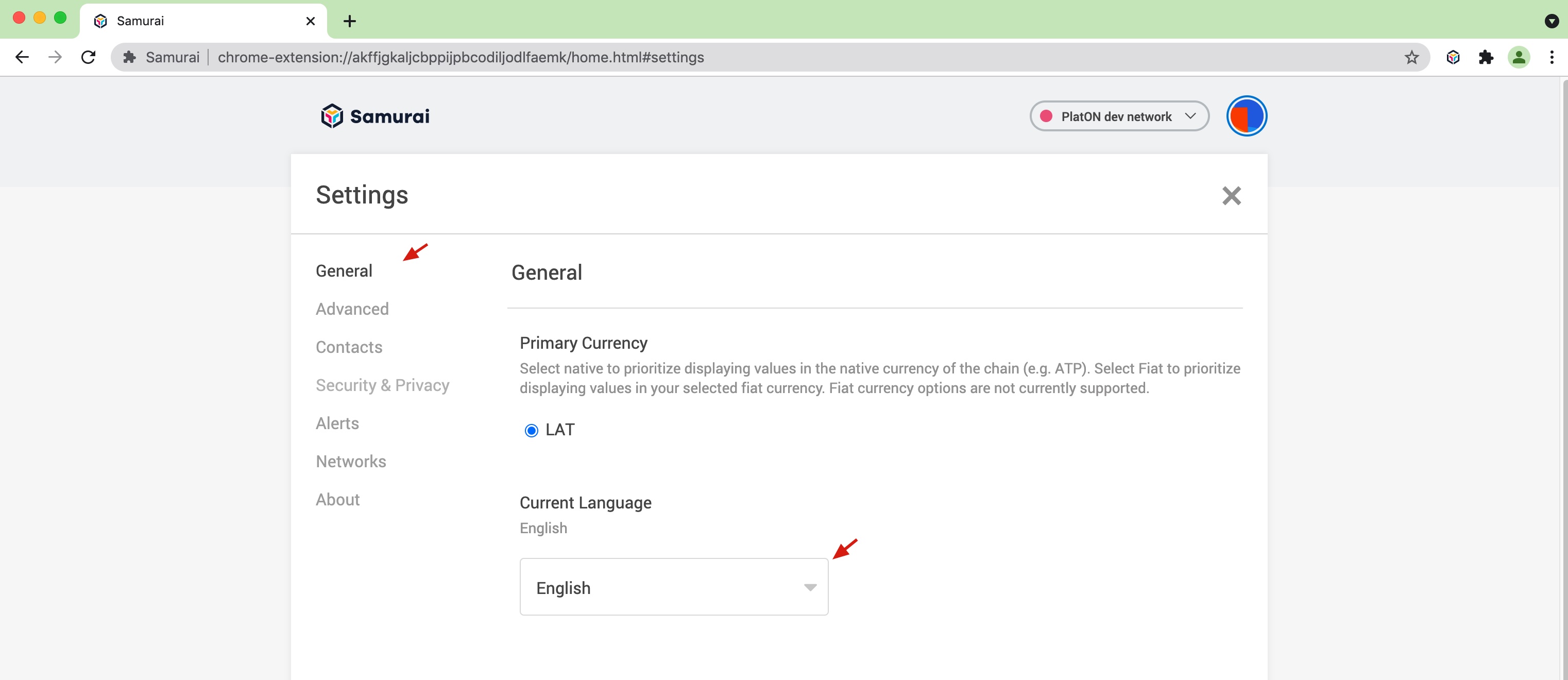Close the Settings panel
The height and width of the screenshot is (680, 1568).
(1231, 196)
